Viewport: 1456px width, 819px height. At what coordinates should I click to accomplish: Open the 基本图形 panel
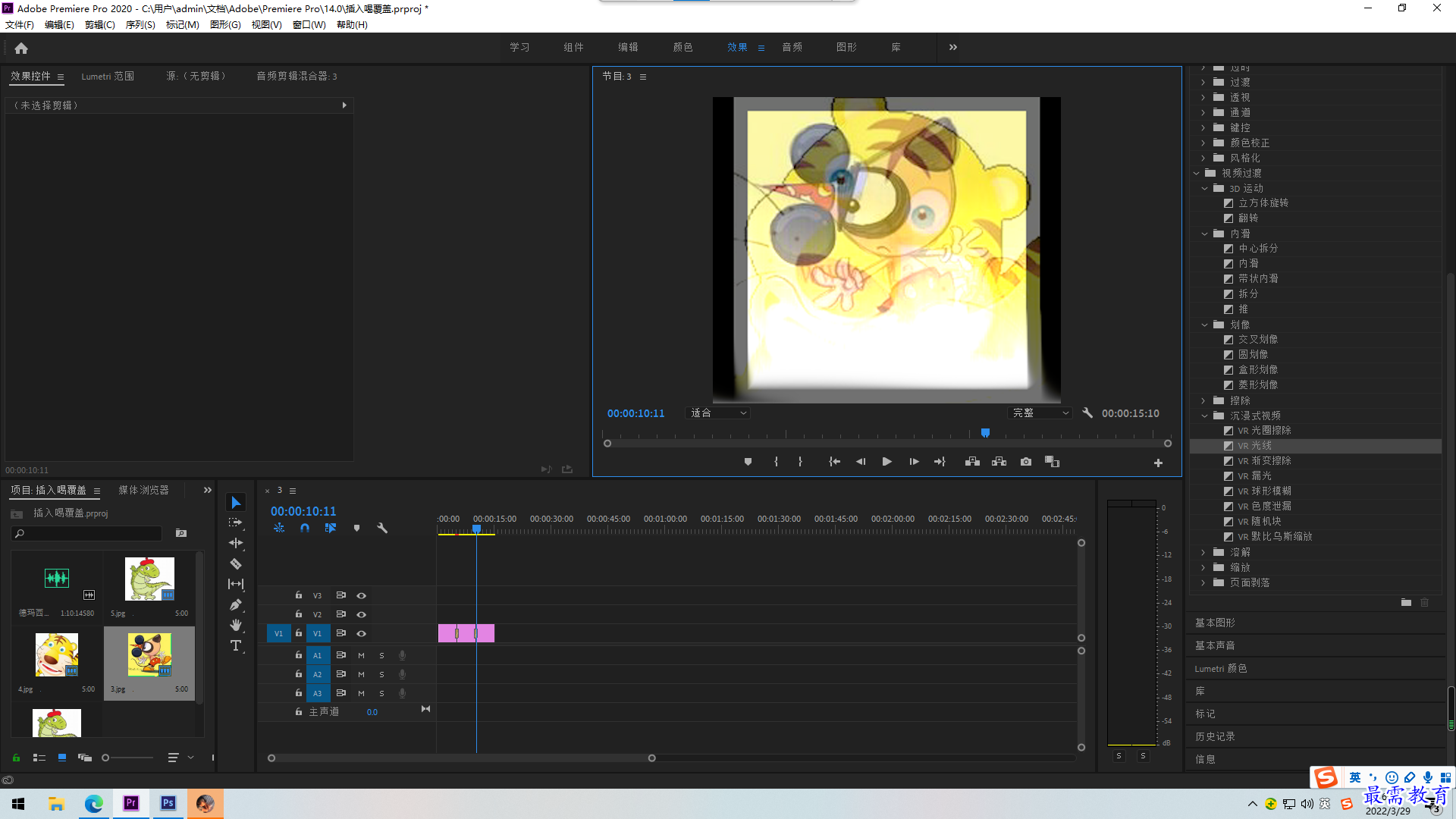pyautogui.click(x=1215, y=623)
